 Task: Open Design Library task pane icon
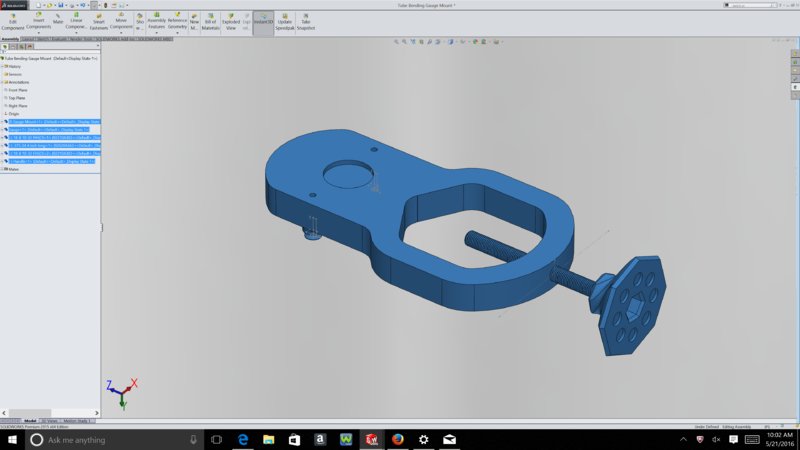(x=795, y=62)
